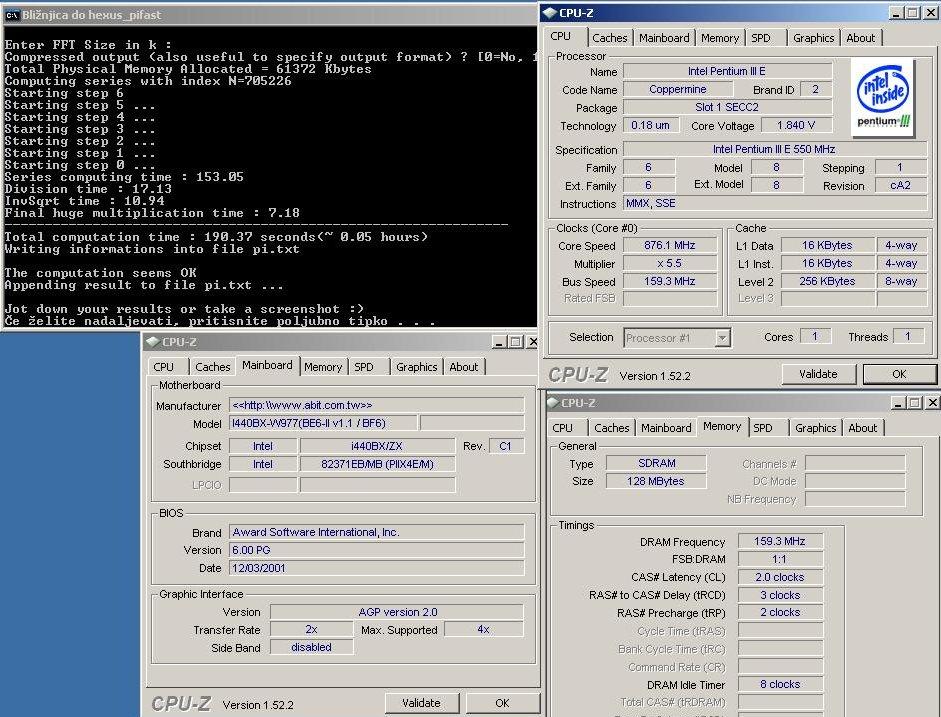Click CPU-Z title icon of Memory window

[552, 403]
